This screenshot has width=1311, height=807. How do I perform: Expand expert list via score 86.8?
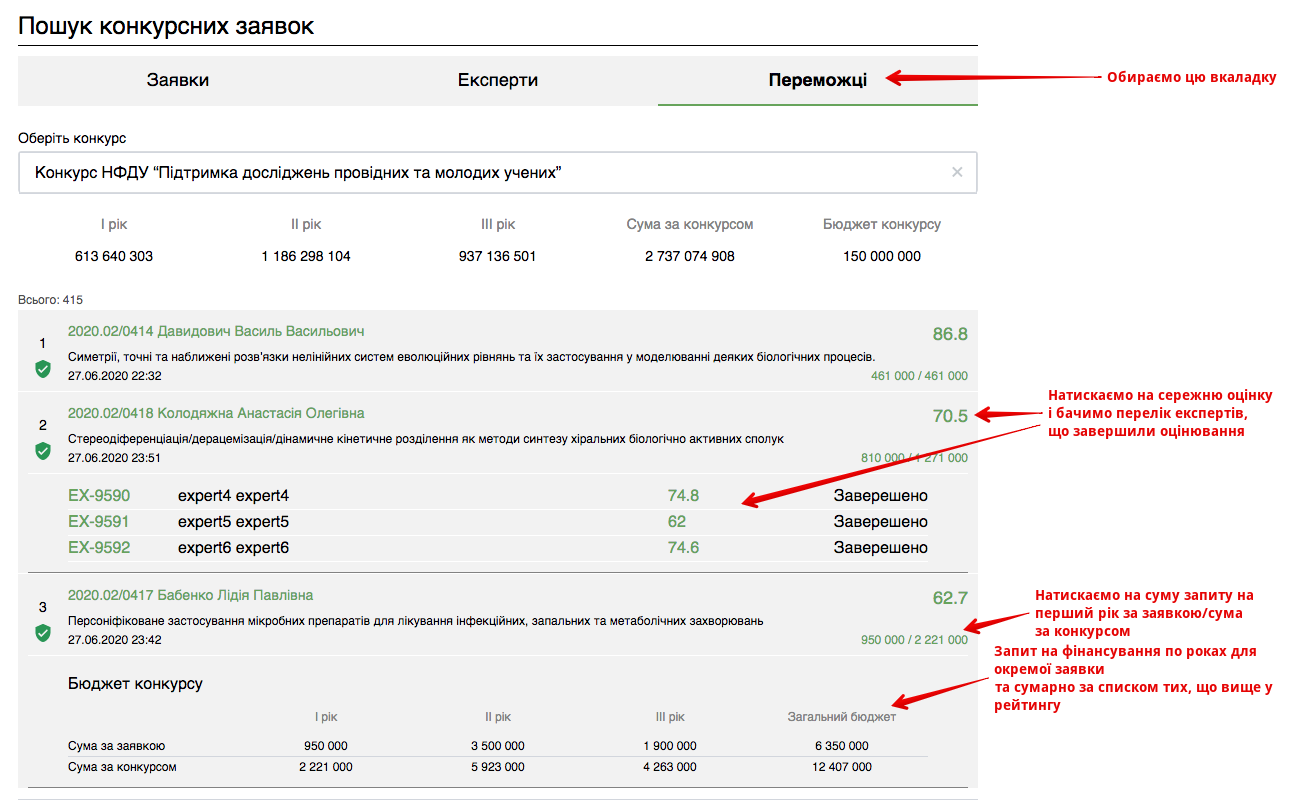[949, 334]
